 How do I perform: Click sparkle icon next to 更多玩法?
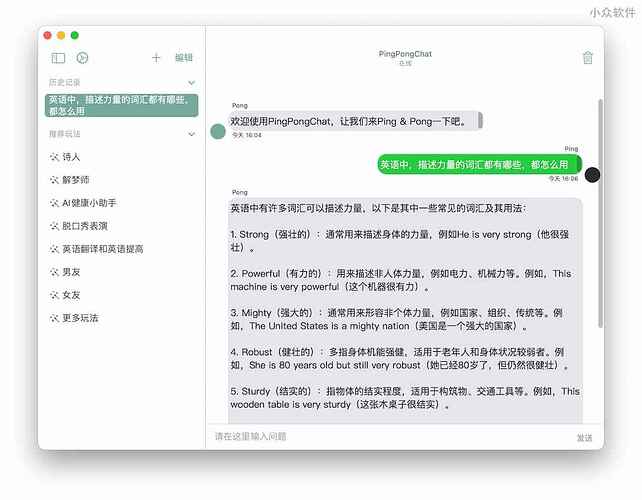[54, 318]
